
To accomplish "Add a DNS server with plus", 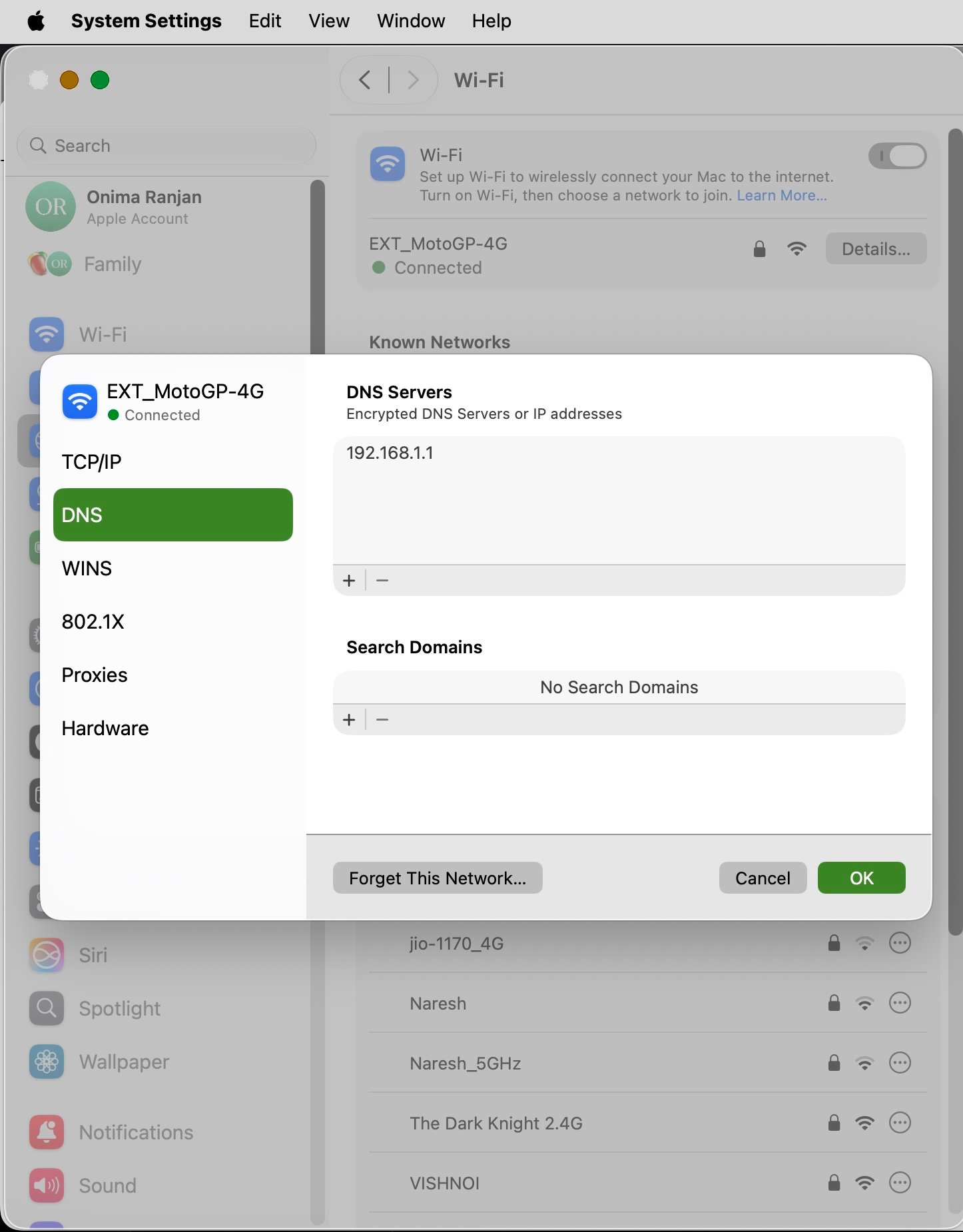I will pyautogui.click(x=349, y=581).
